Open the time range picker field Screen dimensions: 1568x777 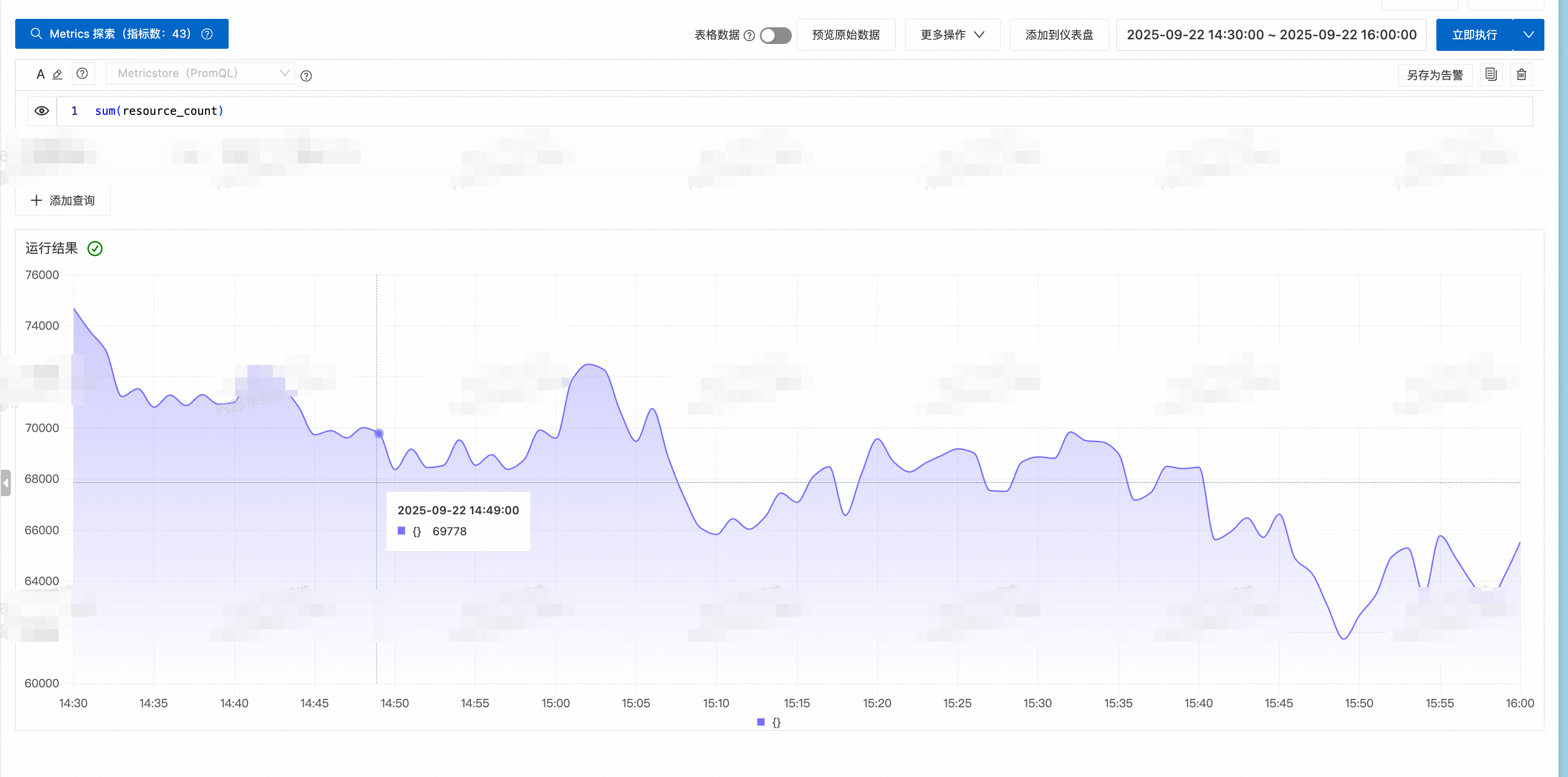click(x=1271, y=35)
